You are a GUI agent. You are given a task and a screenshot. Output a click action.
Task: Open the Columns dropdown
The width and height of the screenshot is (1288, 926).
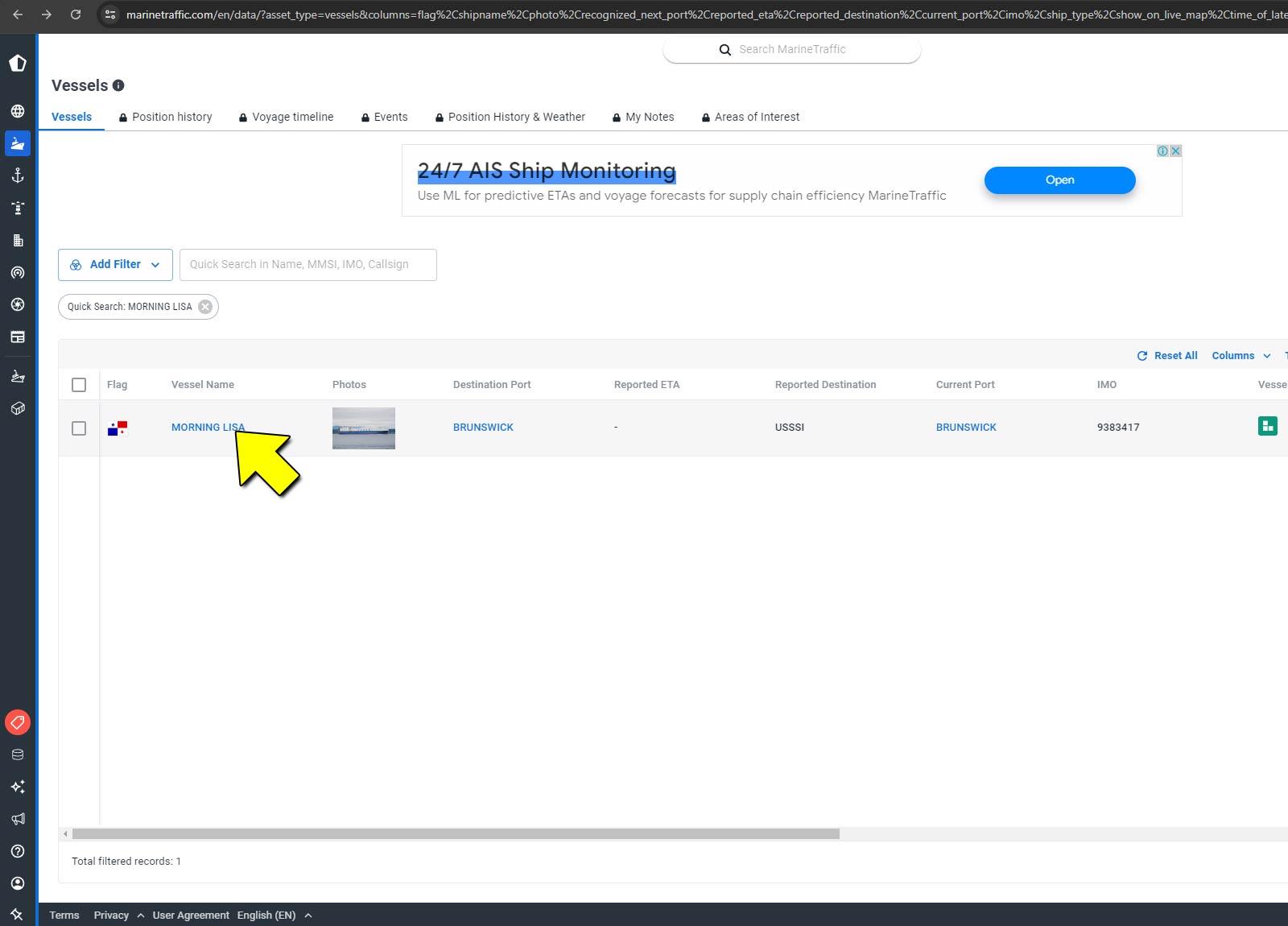tap(1241, 356)
